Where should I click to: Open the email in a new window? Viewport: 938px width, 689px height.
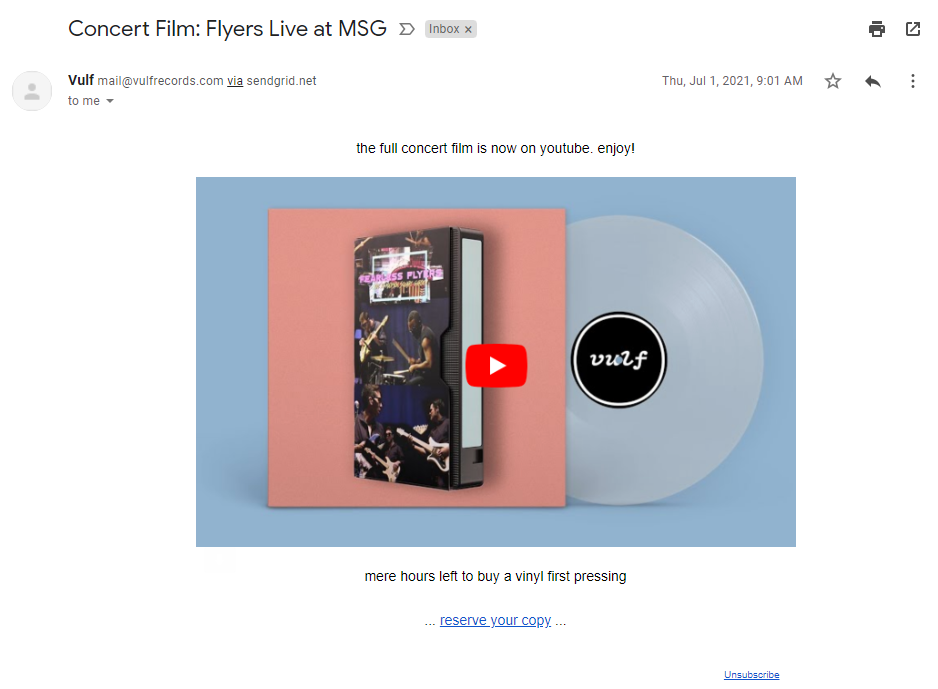[x=912, y=29]
